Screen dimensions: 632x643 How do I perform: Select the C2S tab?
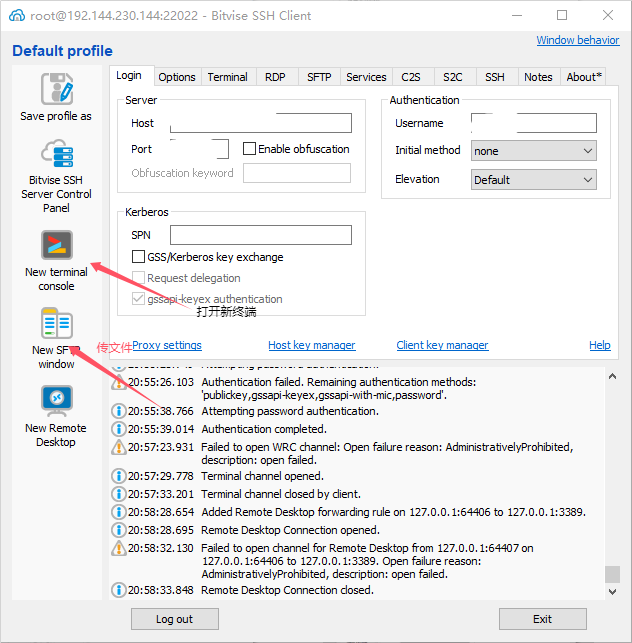pos(411,77)
